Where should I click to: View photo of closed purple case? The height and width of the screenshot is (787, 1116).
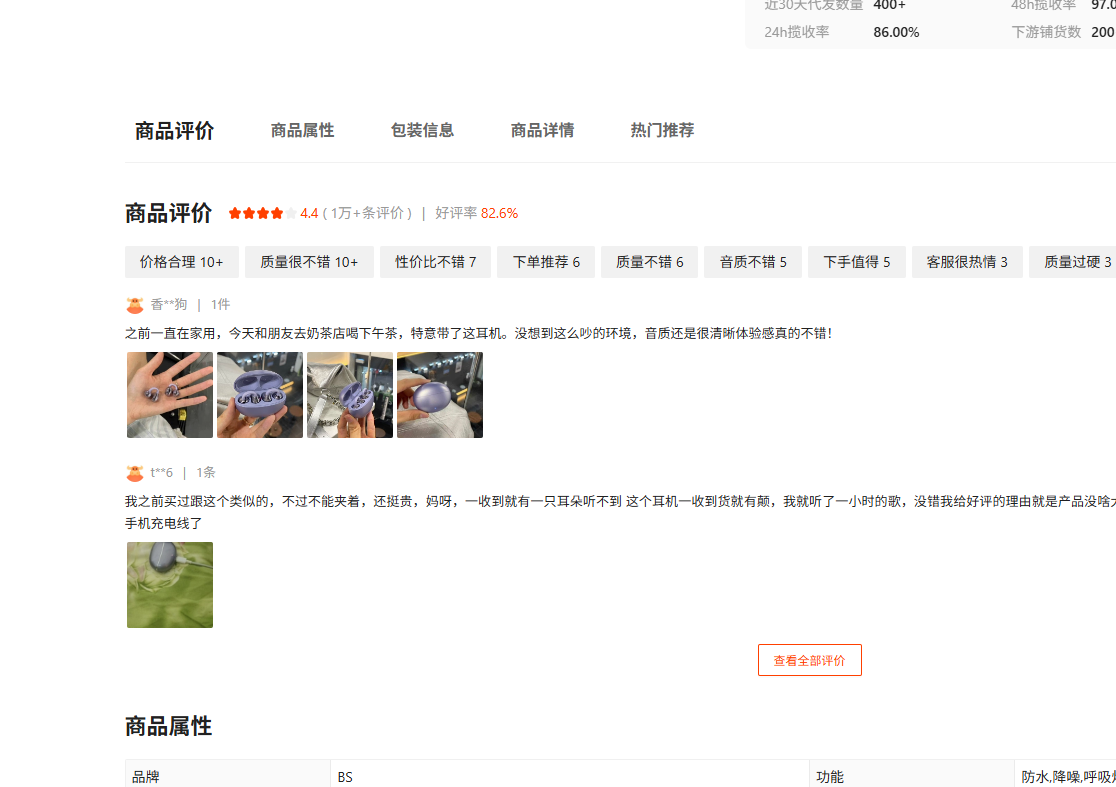click(x=440, y=395)
